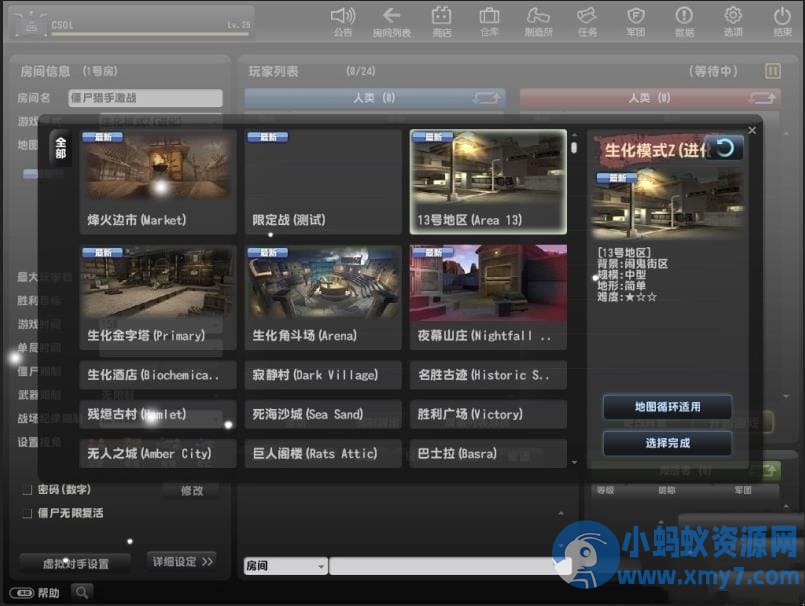Choose the 寂静村 (Dark Village) map
The width and height of the screenshot is (805, 606).
coord(323,375)
